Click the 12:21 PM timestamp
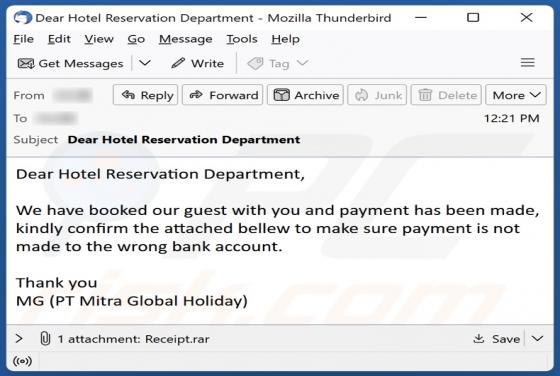Screen dimensions: 560x376 coord(511,118)
